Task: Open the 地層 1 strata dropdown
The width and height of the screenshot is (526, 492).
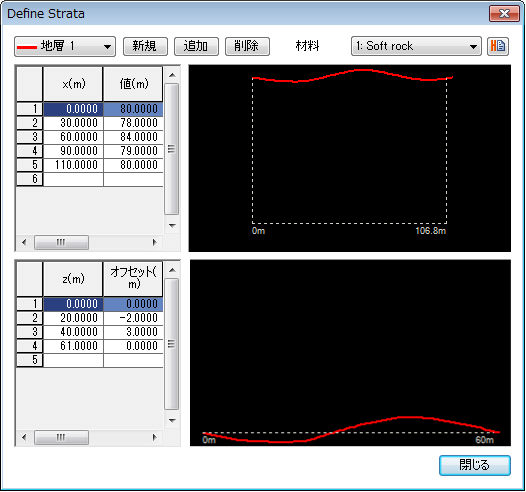Action: pos(65,46)
